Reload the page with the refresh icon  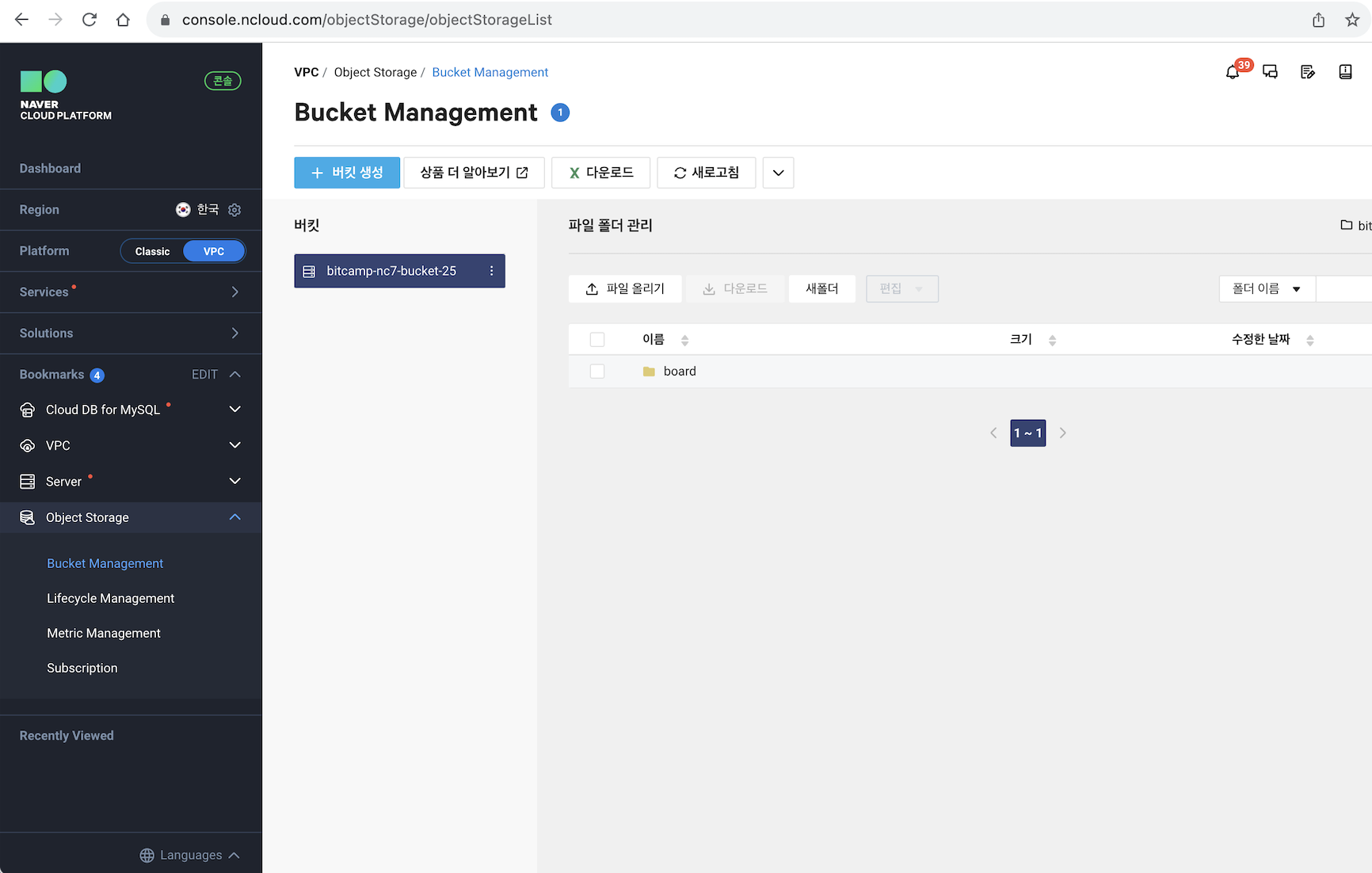(90, 20)
